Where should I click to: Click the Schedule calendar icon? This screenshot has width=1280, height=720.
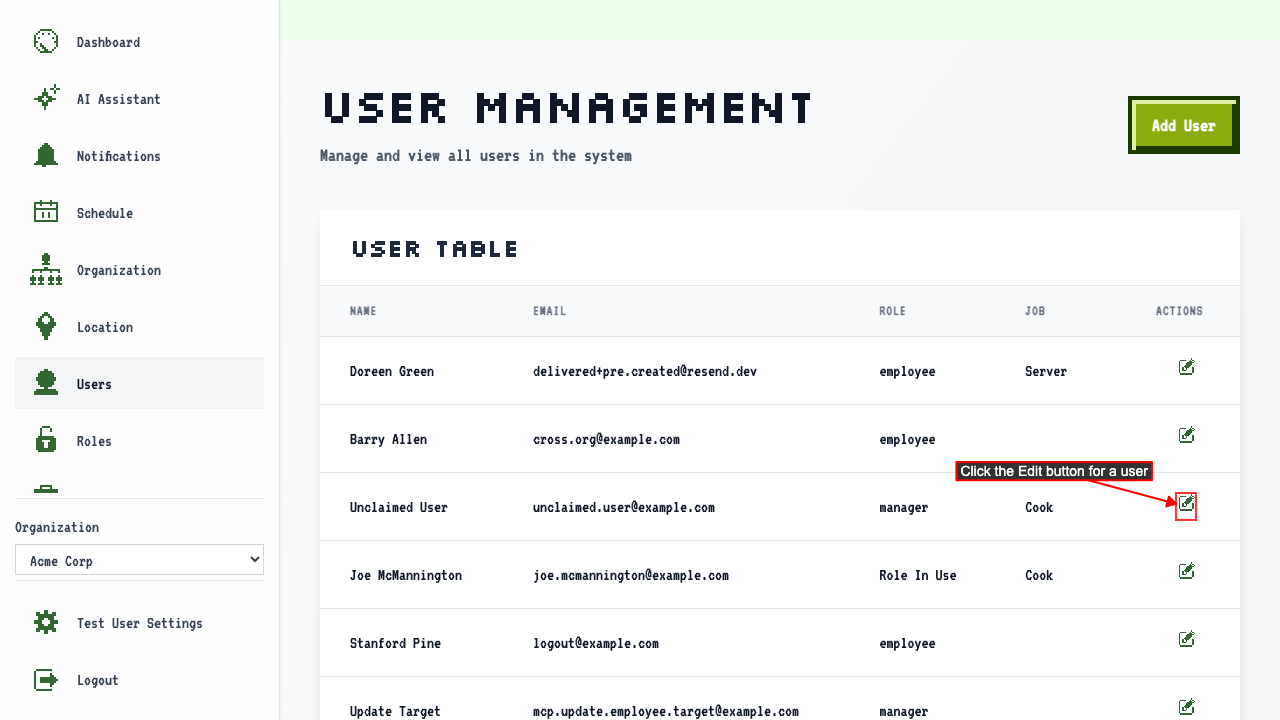coord(46,212)
